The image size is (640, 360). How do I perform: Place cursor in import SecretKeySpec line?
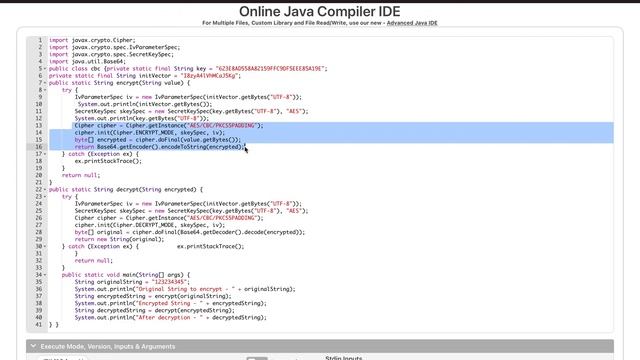[111, 54]
